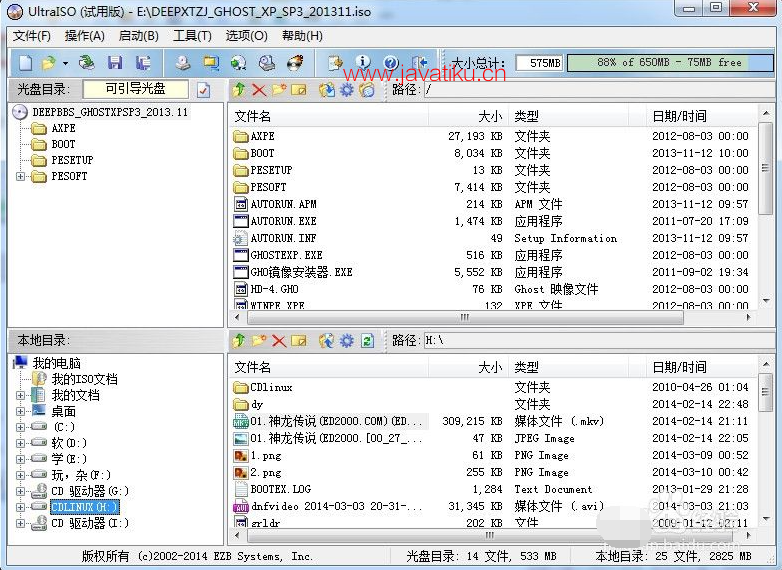Click the local path field showing H:\
Viewport: 782px width, 570px height.
pos(597,341)
